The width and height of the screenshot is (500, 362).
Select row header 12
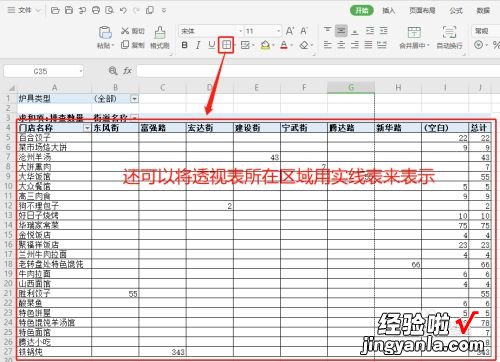point(8,206)
